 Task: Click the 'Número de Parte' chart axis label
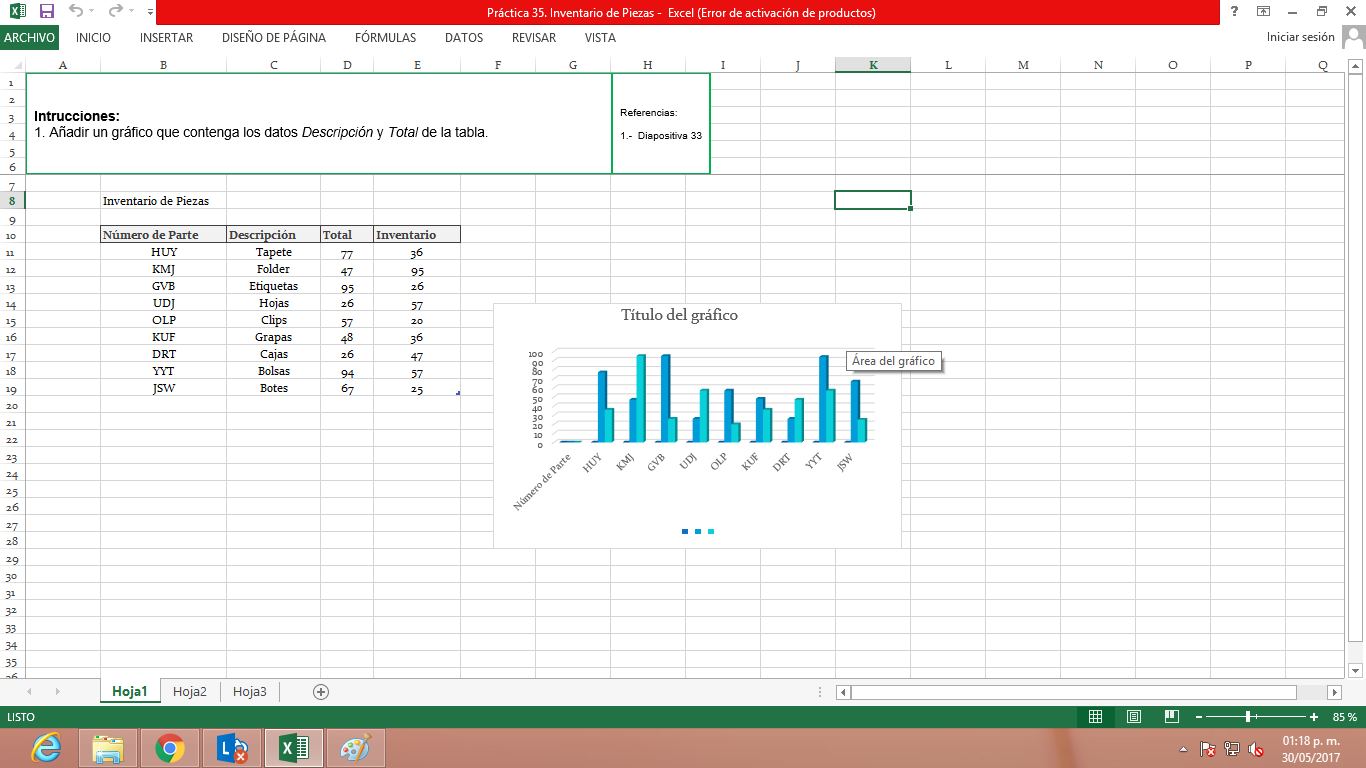pos(541,484)
